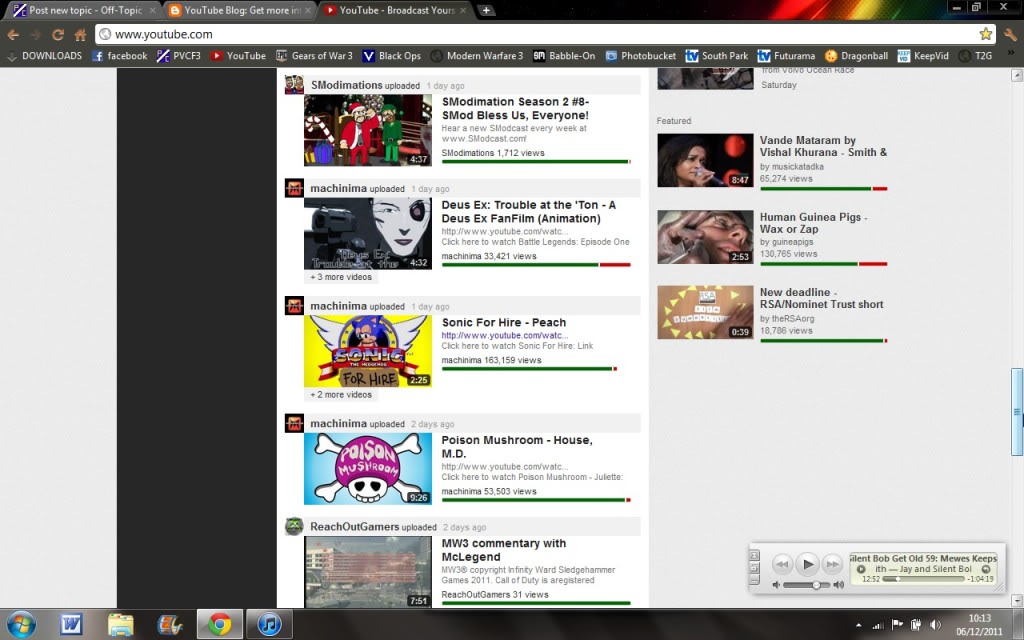Viewport: 1024px width, 640px height.
Task: Open the Deus Ex FanFilm video thumbnail
Action: pyautogui.click(x=368, y=234)
